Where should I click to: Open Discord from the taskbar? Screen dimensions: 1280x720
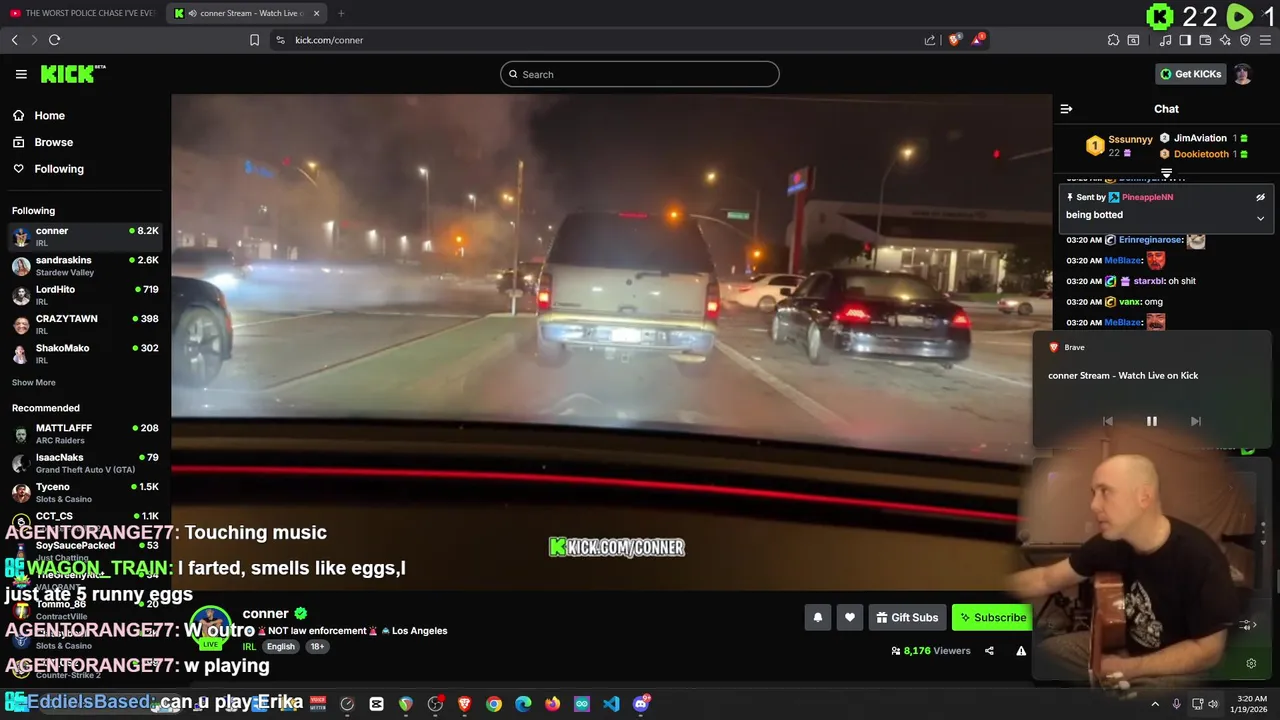click(641, 704)
